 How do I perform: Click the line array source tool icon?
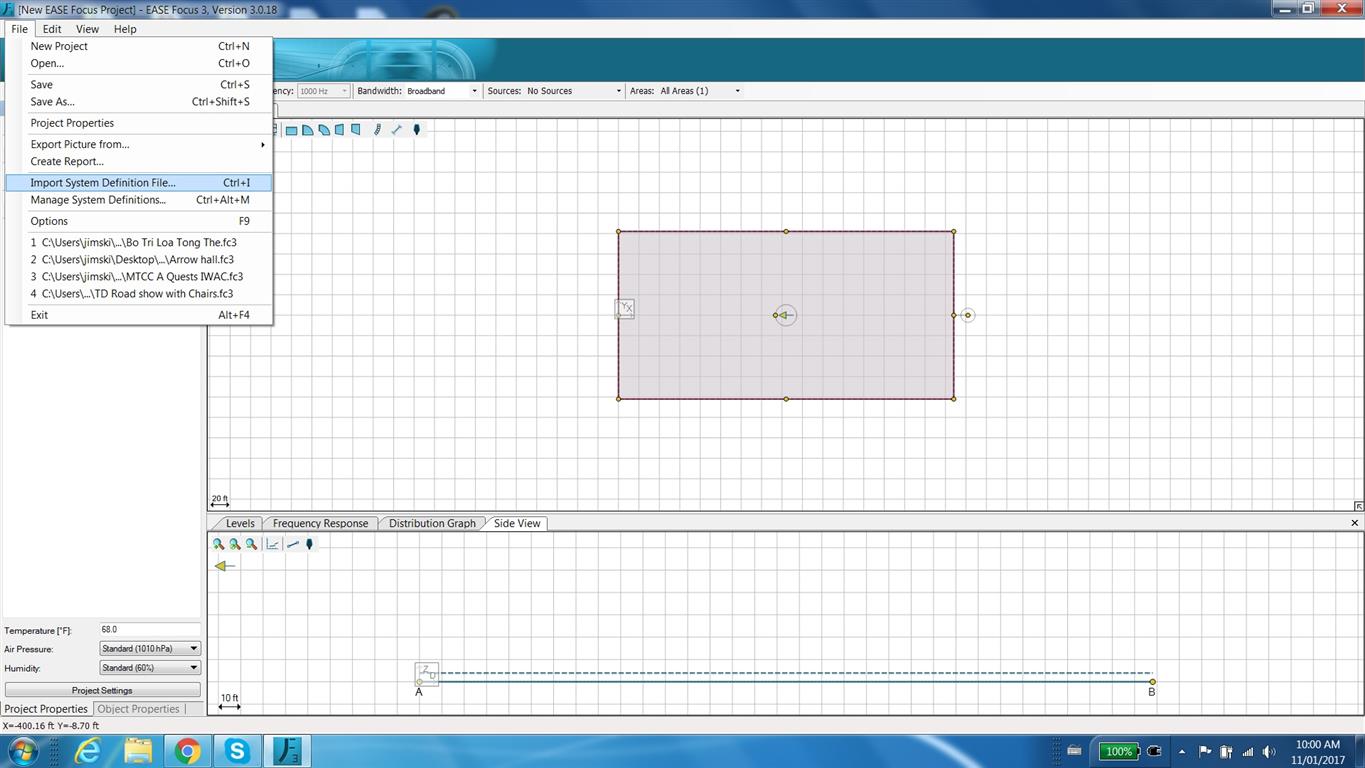pos(377,130)
